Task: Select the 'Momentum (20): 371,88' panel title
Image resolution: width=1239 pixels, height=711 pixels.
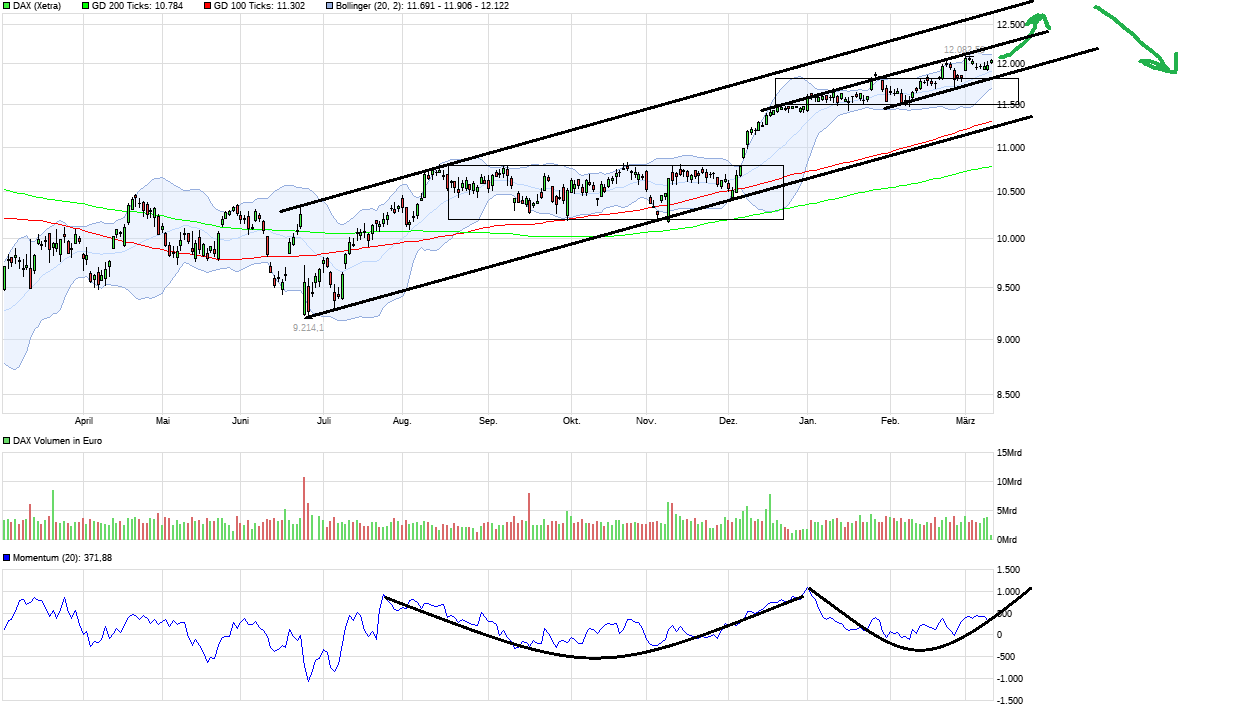Action: [62, 557]
